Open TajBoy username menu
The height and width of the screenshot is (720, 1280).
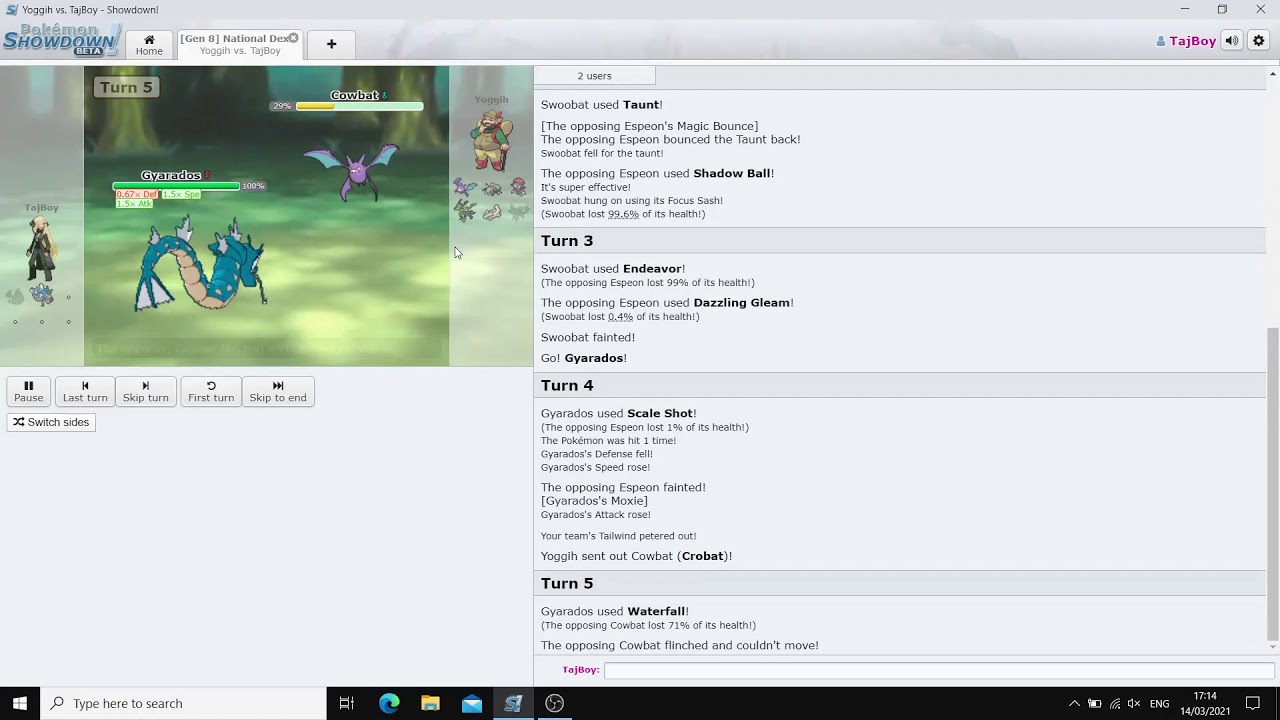click(1186, 41)
